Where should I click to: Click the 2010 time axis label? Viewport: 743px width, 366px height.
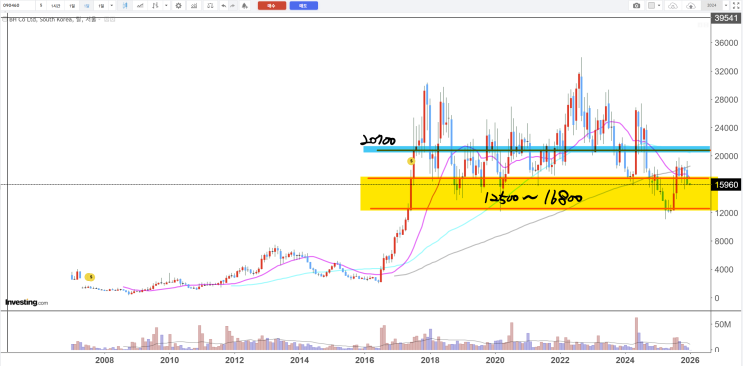pyautogui.click(x=170, y=359)
